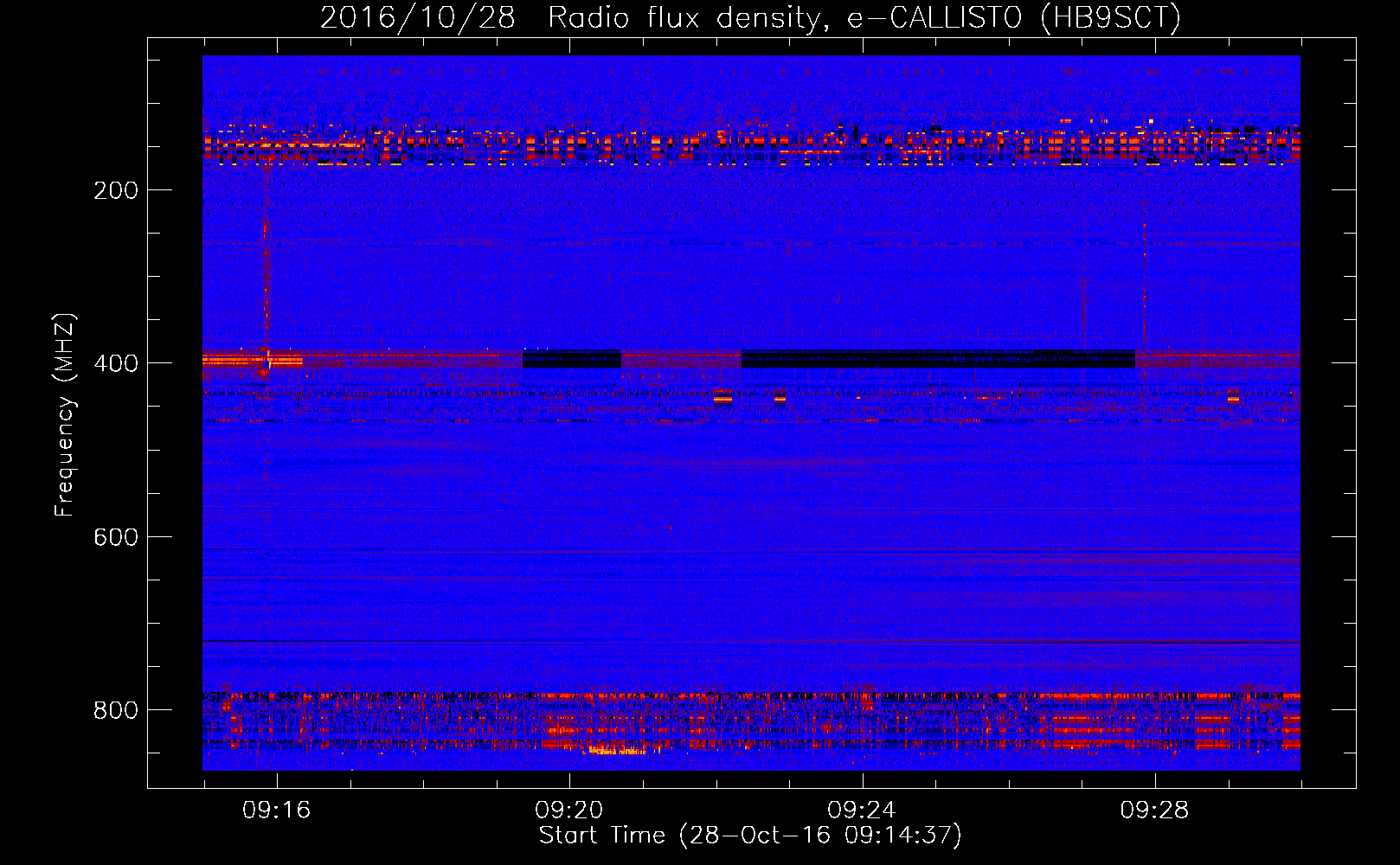Image resolution: width=1400 pixels, height=865 pixels.
Task: Click the 800 frequency tick label
Action: [x=116, y=710]
